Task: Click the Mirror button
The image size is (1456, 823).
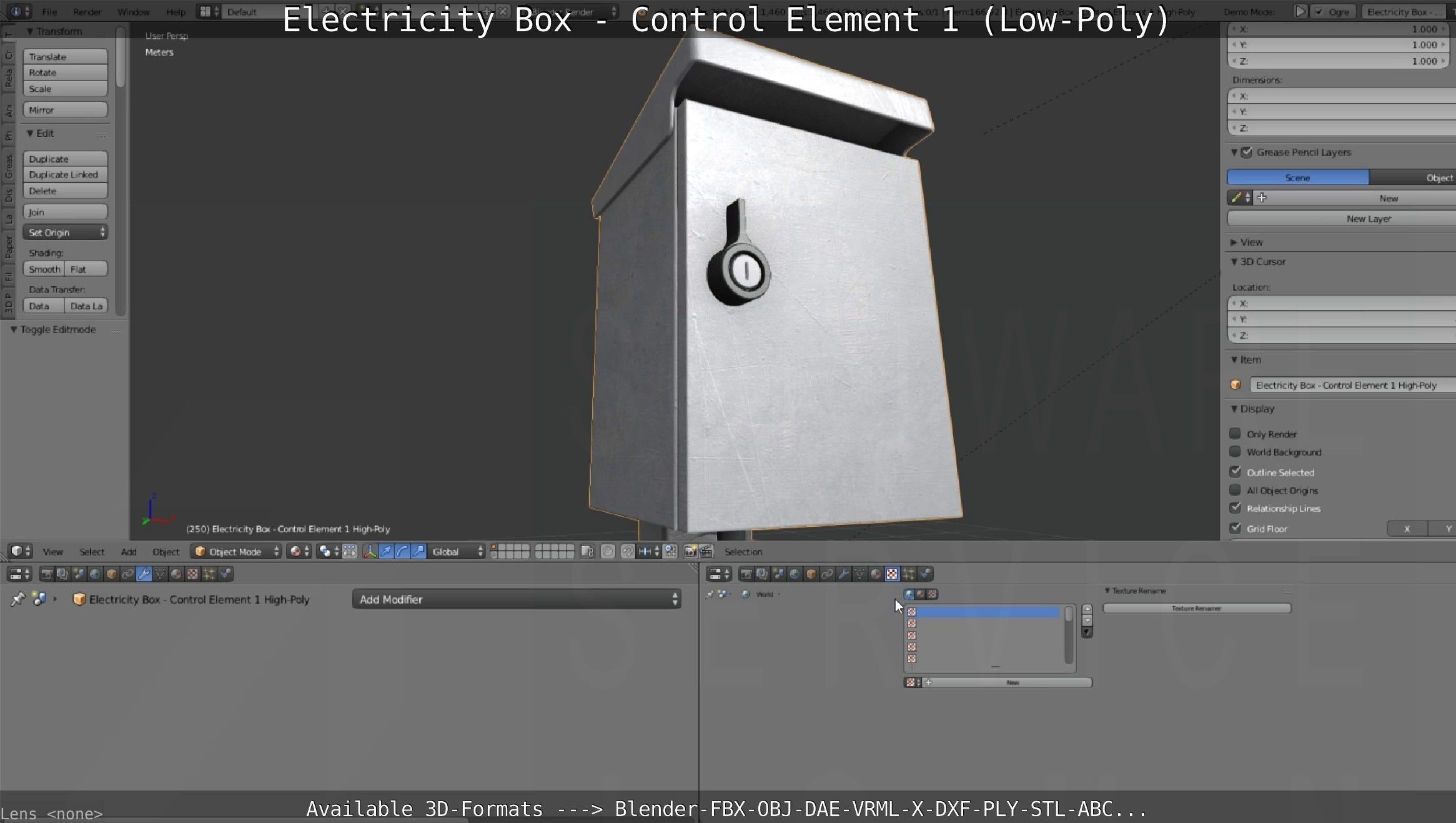Action: coord(66,109)
